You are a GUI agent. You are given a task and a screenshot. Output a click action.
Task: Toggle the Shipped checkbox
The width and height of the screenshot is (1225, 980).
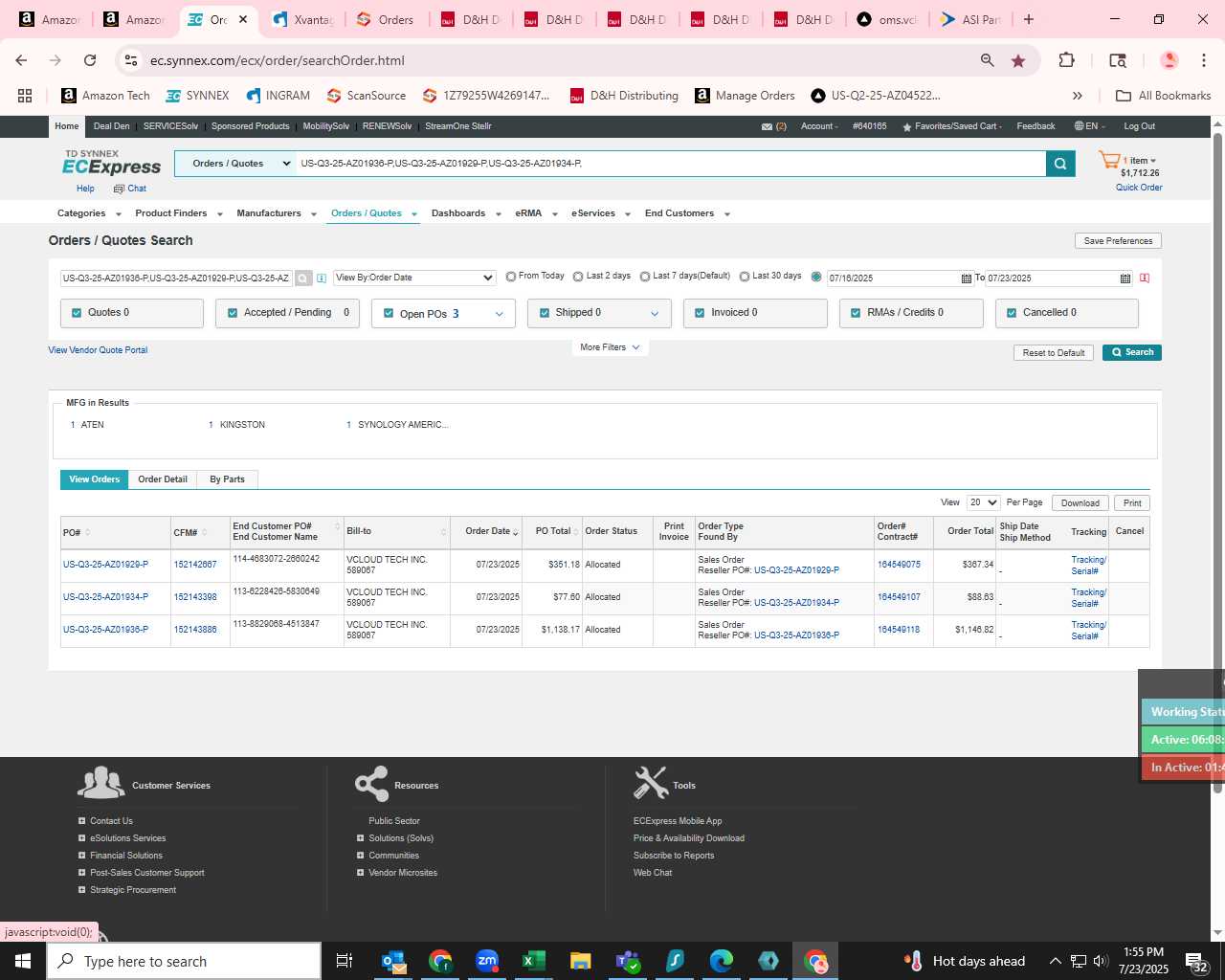pos(545,313)
